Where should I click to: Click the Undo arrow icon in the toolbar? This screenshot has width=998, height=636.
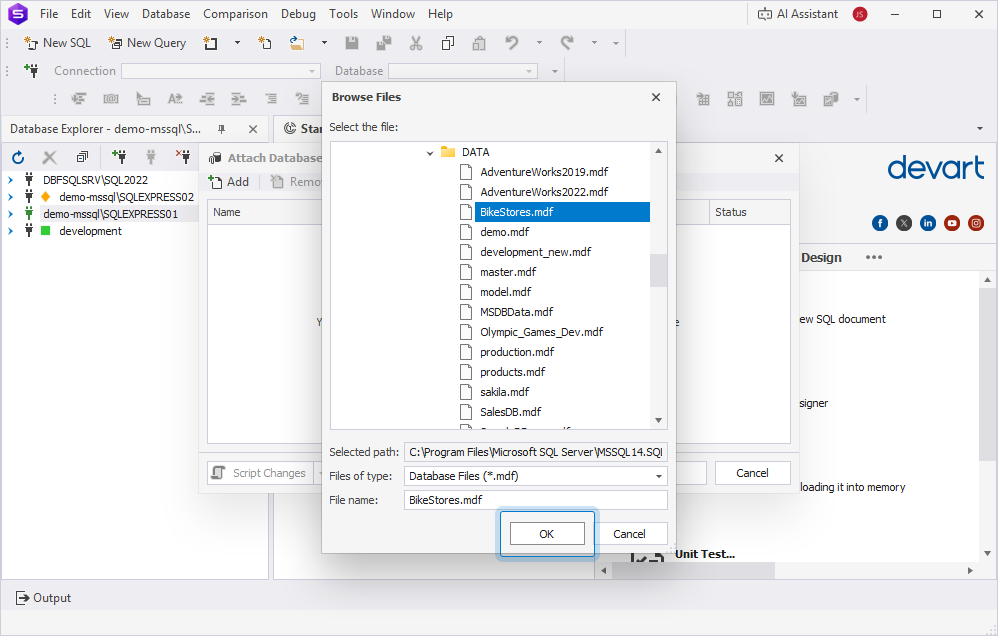pos(511,43)
